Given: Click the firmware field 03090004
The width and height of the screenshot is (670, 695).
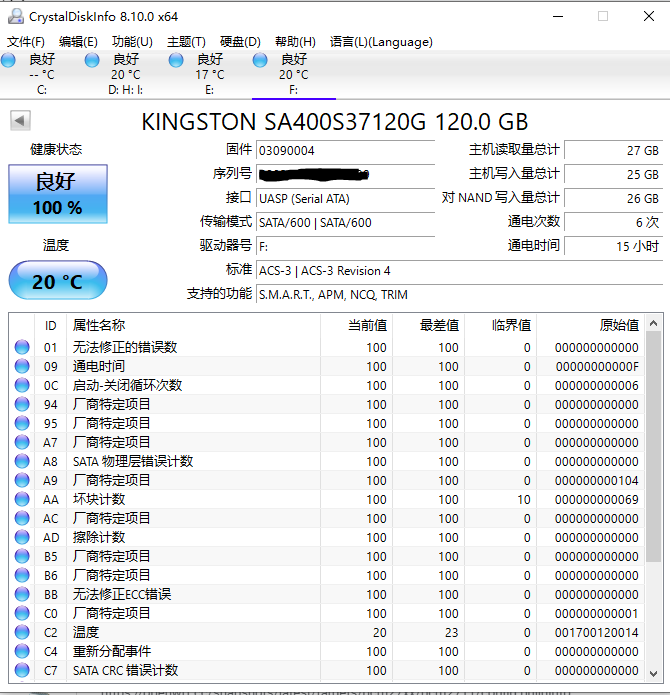Looking at the screenshot, I should 346,150.
